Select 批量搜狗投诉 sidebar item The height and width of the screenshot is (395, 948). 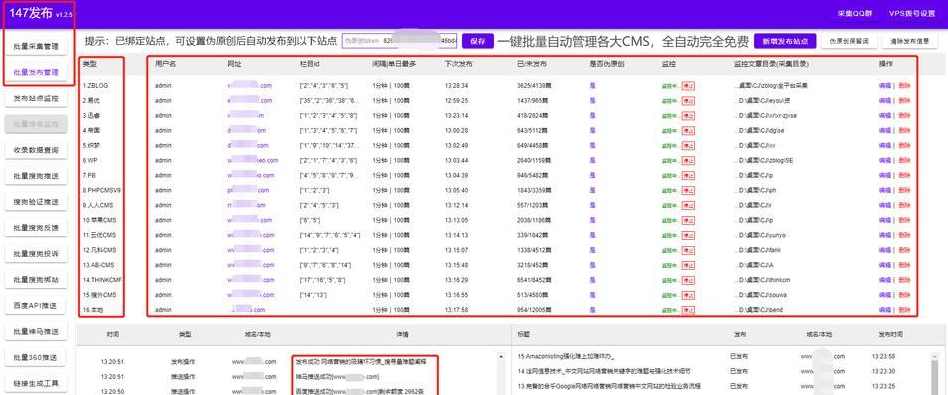[36, 254]
